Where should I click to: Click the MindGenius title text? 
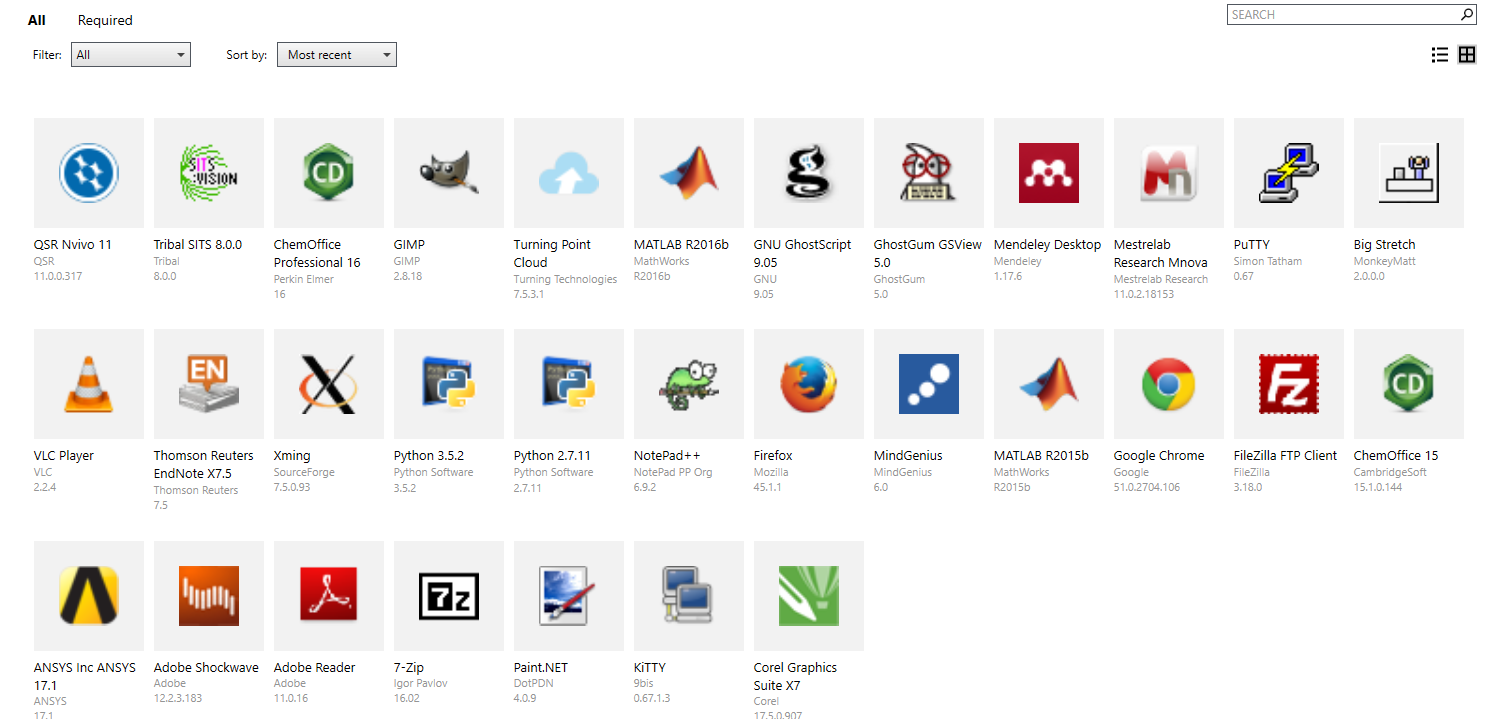tap(908, 456)
